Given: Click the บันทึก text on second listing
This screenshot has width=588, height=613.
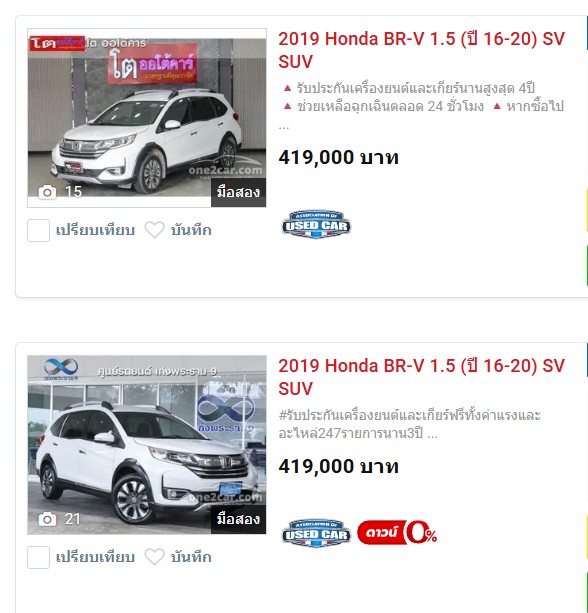Looking at the screenshot, I should click(191, 557).
